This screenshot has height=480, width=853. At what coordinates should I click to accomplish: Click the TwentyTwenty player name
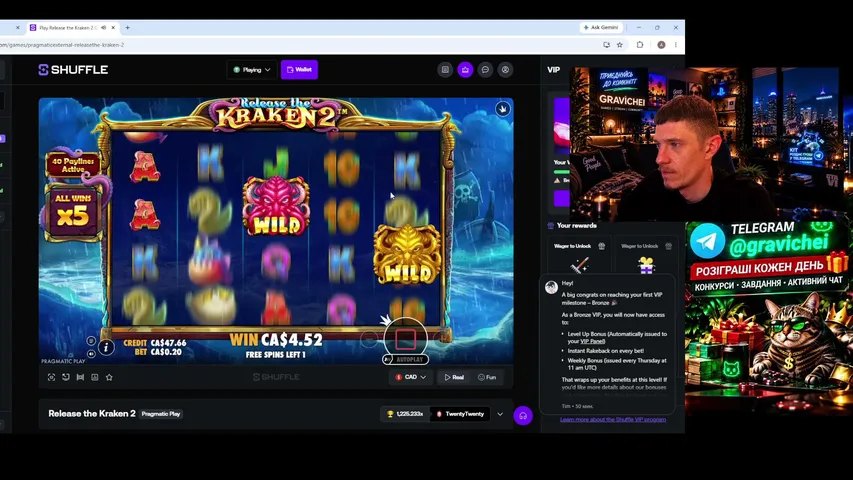coord(460,414)
